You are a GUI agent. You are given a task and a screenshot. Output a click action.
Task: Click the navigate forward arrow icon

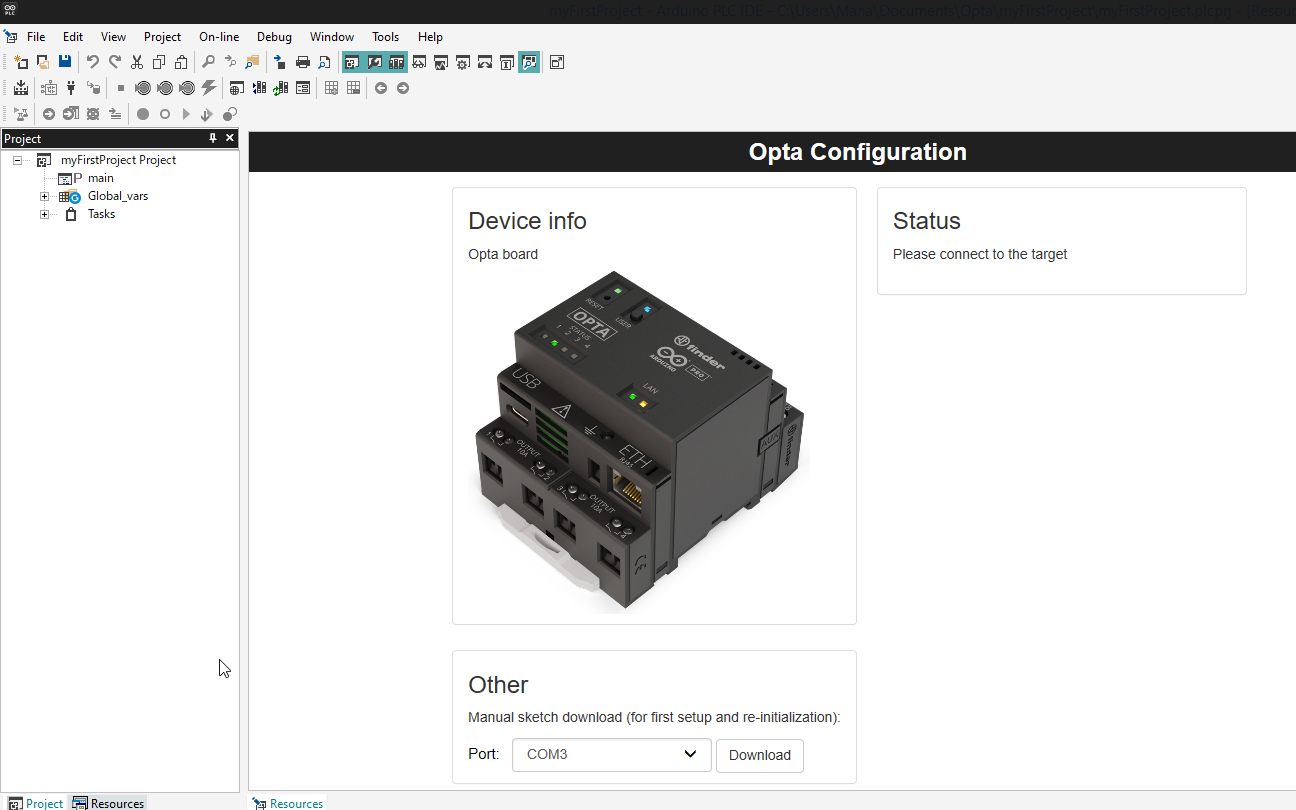(x=403, y=88)
